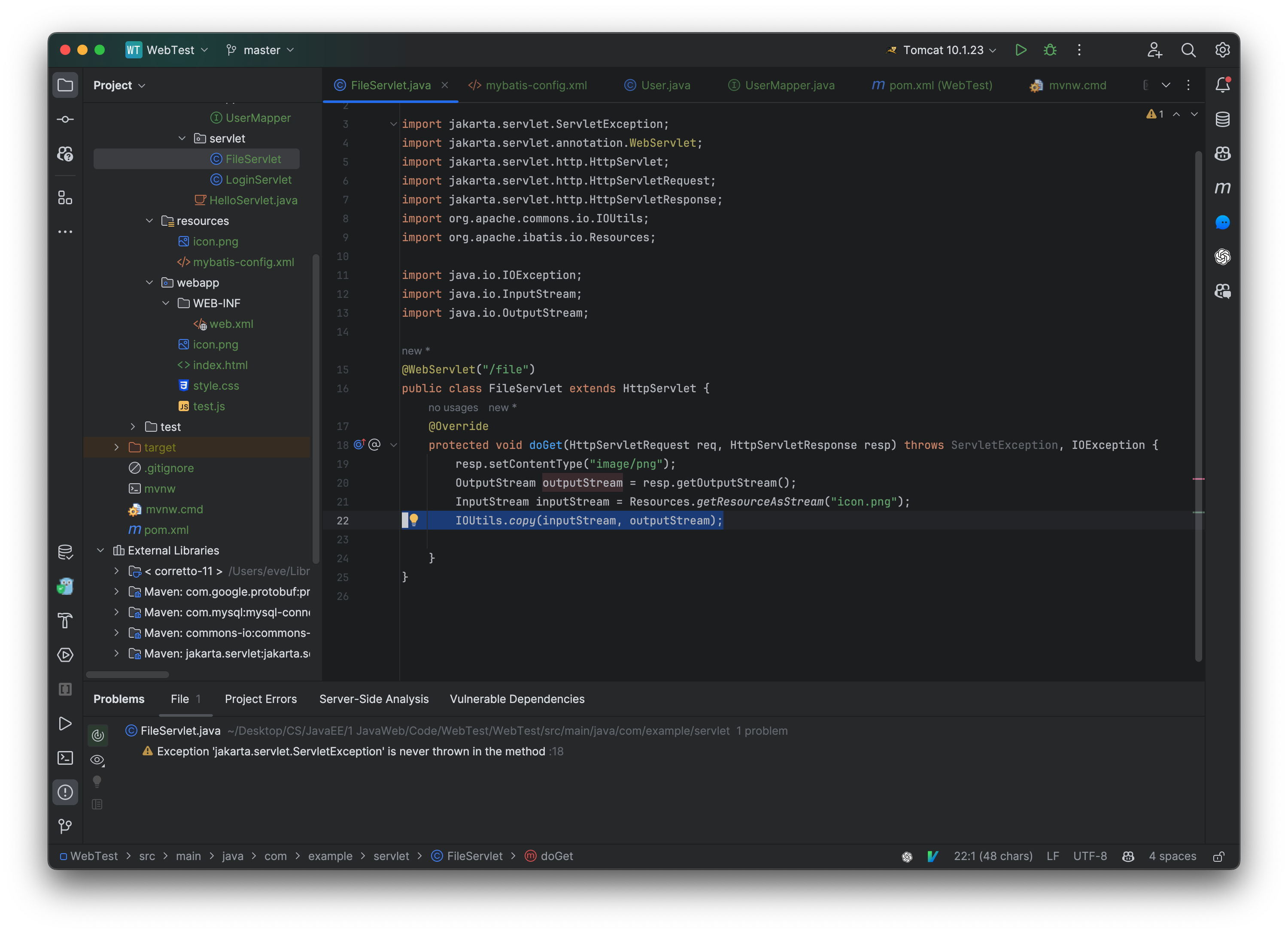The width and height of the screenshot is (1288, 933).
Task: Open the Maven tool window
Action: pos(1223,188)
